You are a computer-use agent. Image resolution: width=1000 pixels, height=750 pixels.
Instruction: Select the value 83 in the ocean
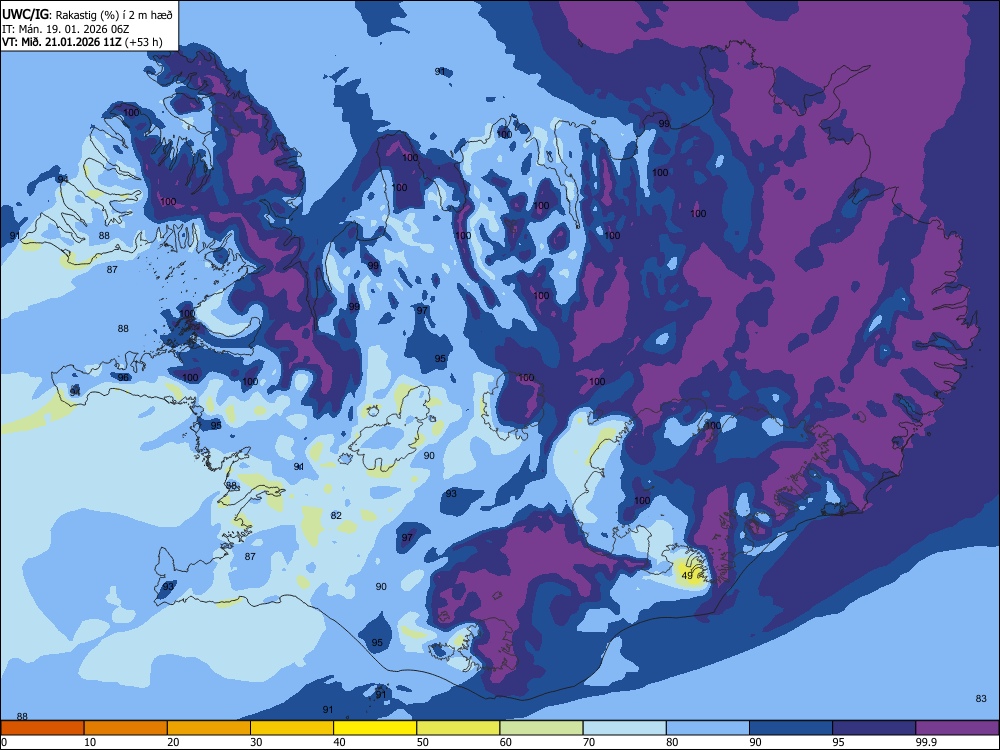pos(981,698)
